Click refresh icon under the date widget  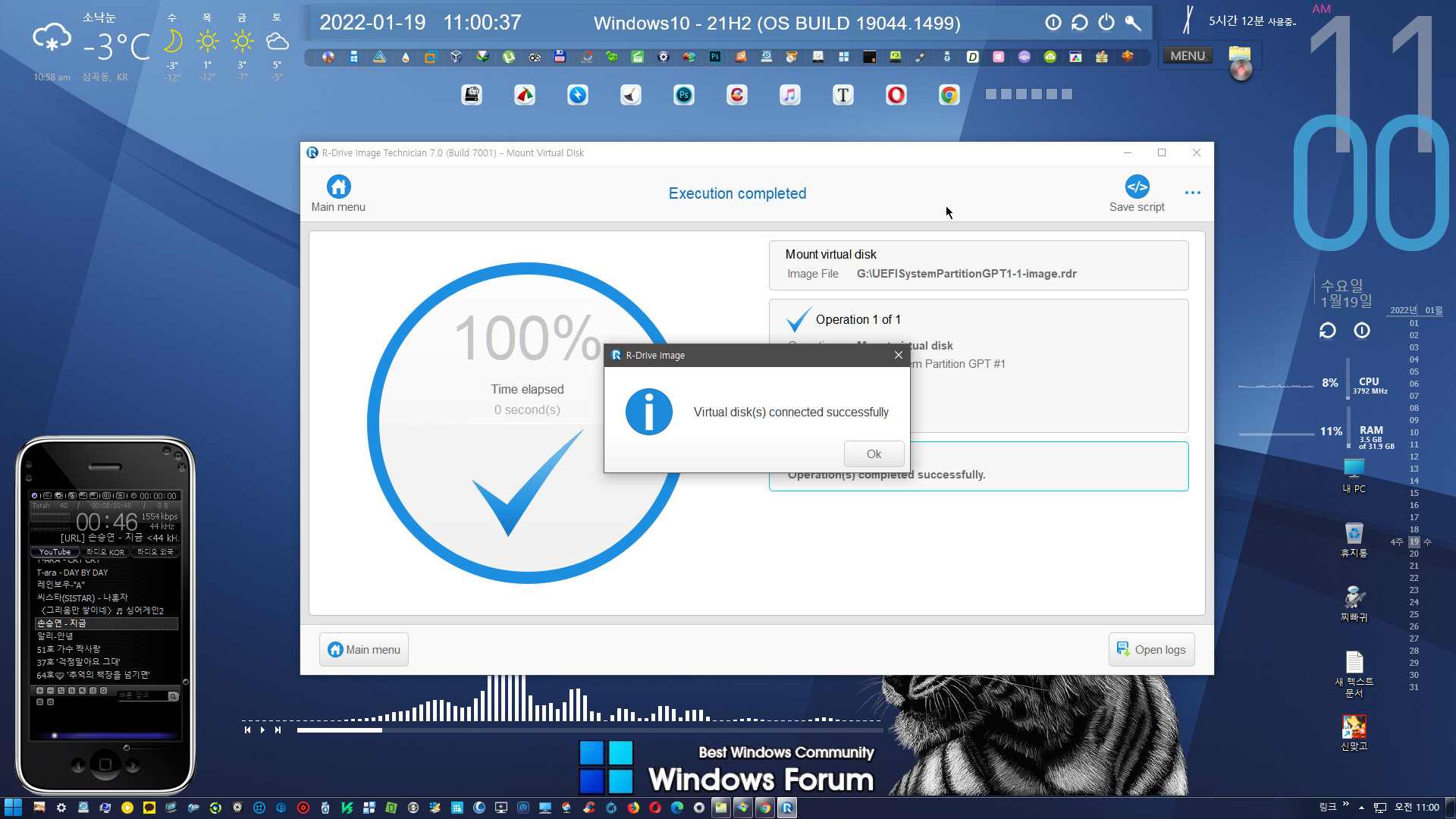[1327, 331]
